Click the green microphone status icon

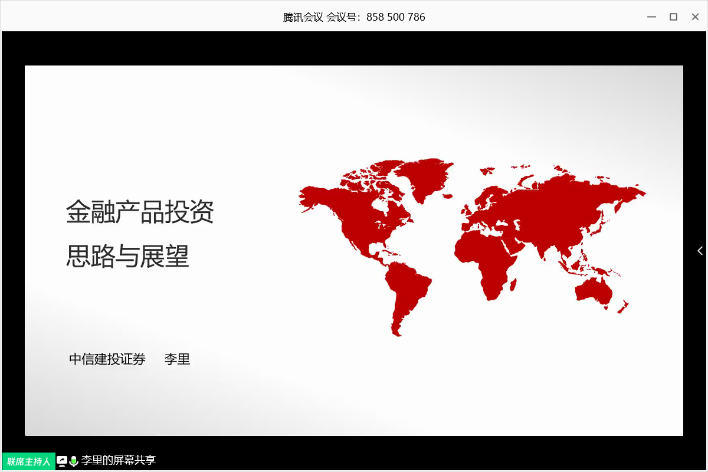pyautogui.click(x=74, y=460)
